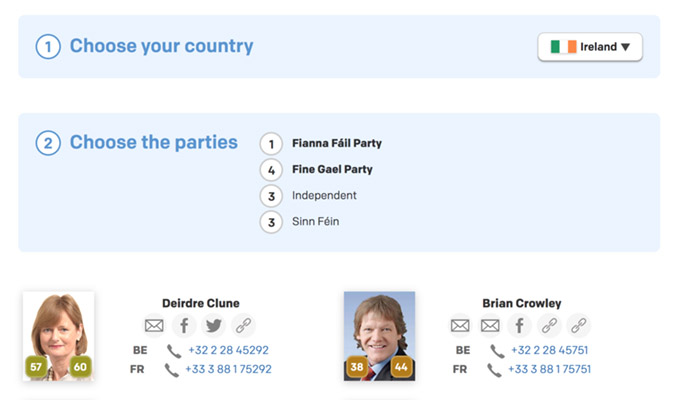
Task: Select the Sinn Féin party filter
Action: click(x=315, y=221)
